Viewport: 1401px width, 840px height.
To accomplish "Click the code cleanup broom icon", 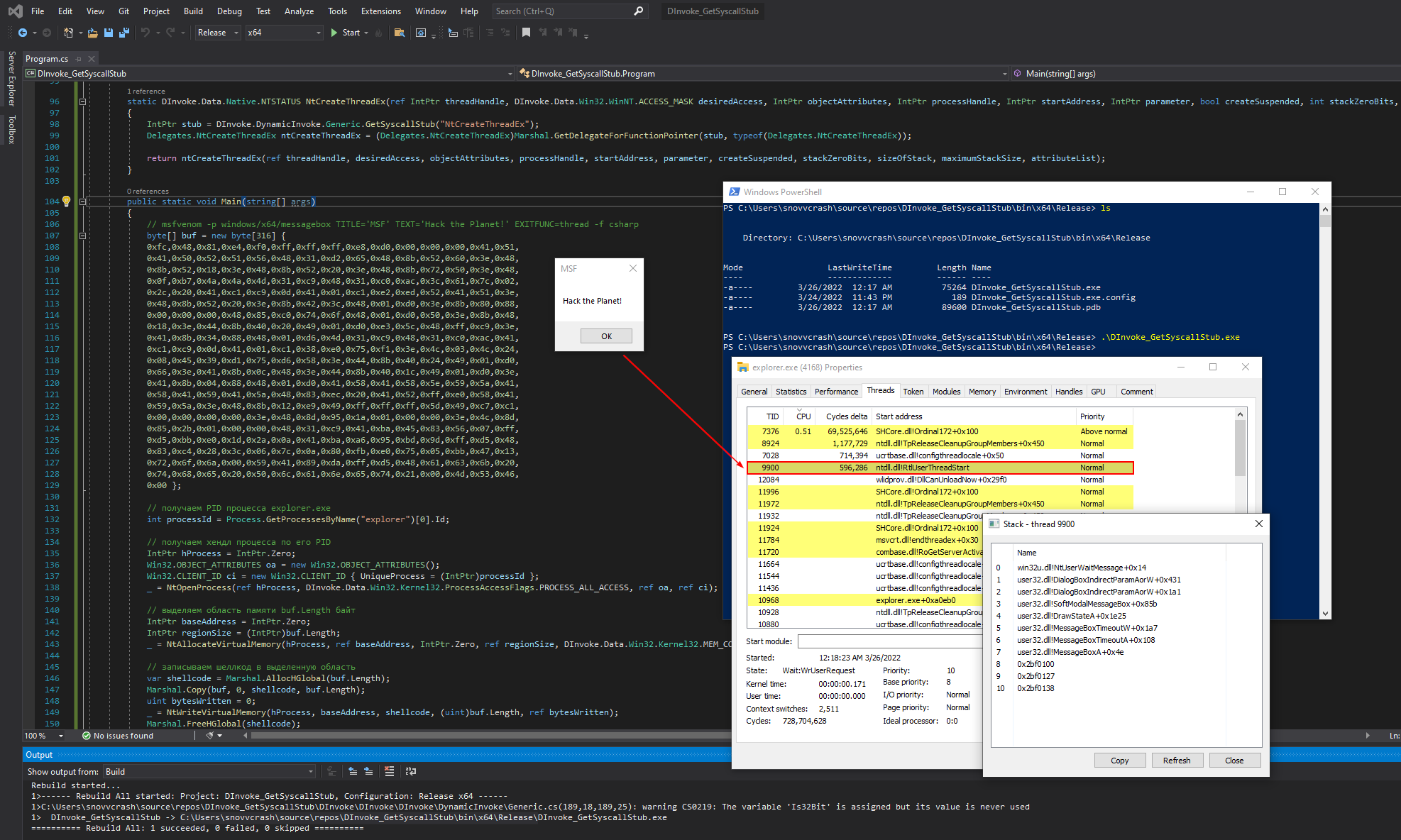I will [x=210, y=736].
